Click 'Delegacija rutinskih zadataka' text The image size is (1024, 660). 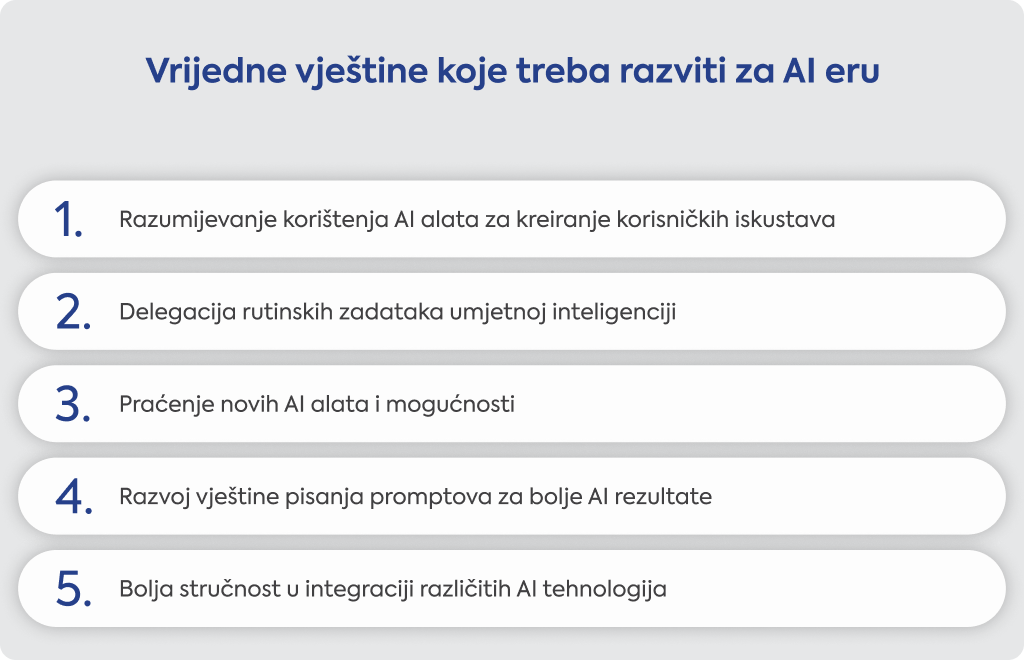(x=282, y=312)
